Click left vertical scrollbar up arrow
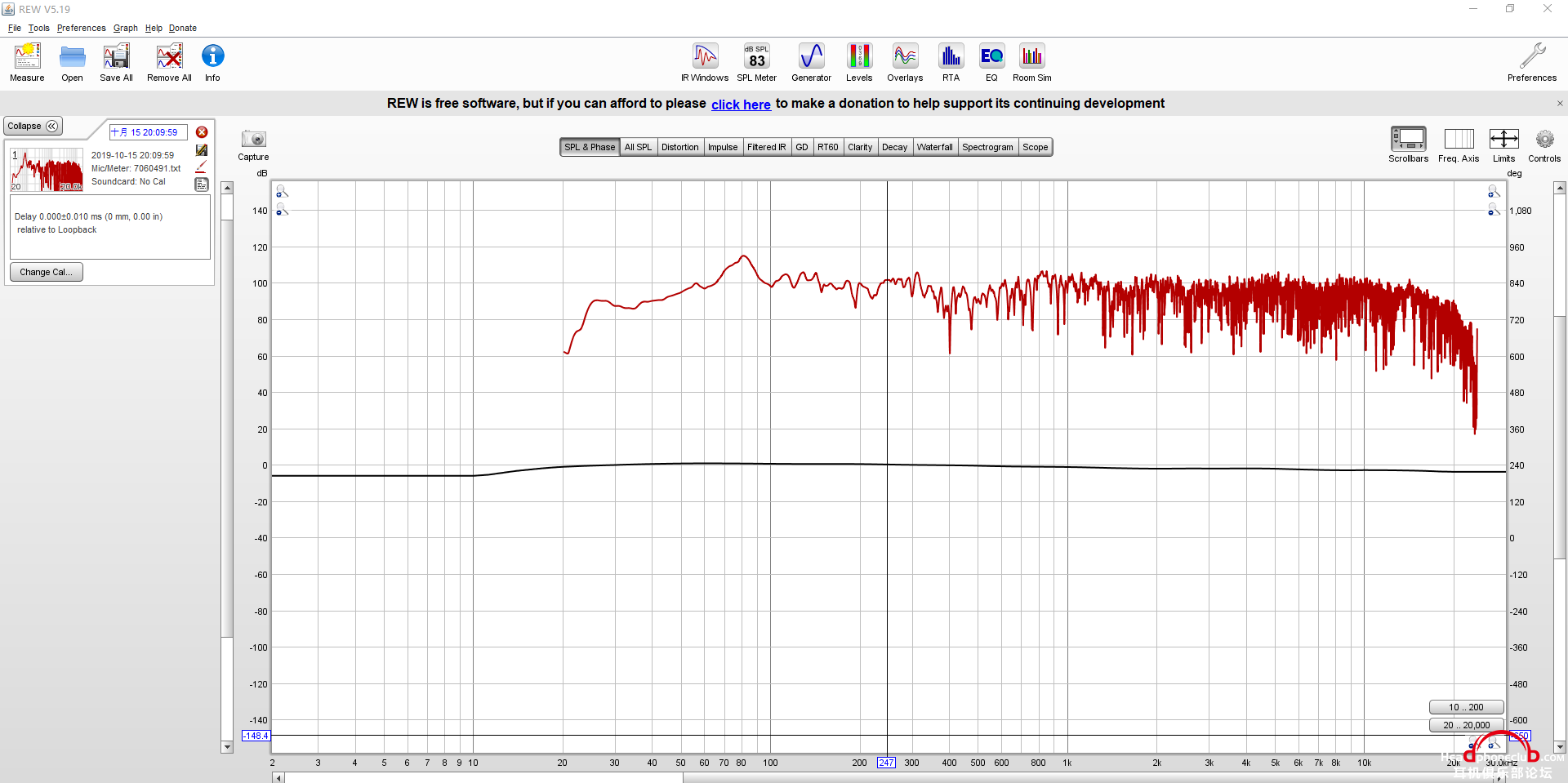The width and height of the screenshot is (1568, 783). click(227, 189)
